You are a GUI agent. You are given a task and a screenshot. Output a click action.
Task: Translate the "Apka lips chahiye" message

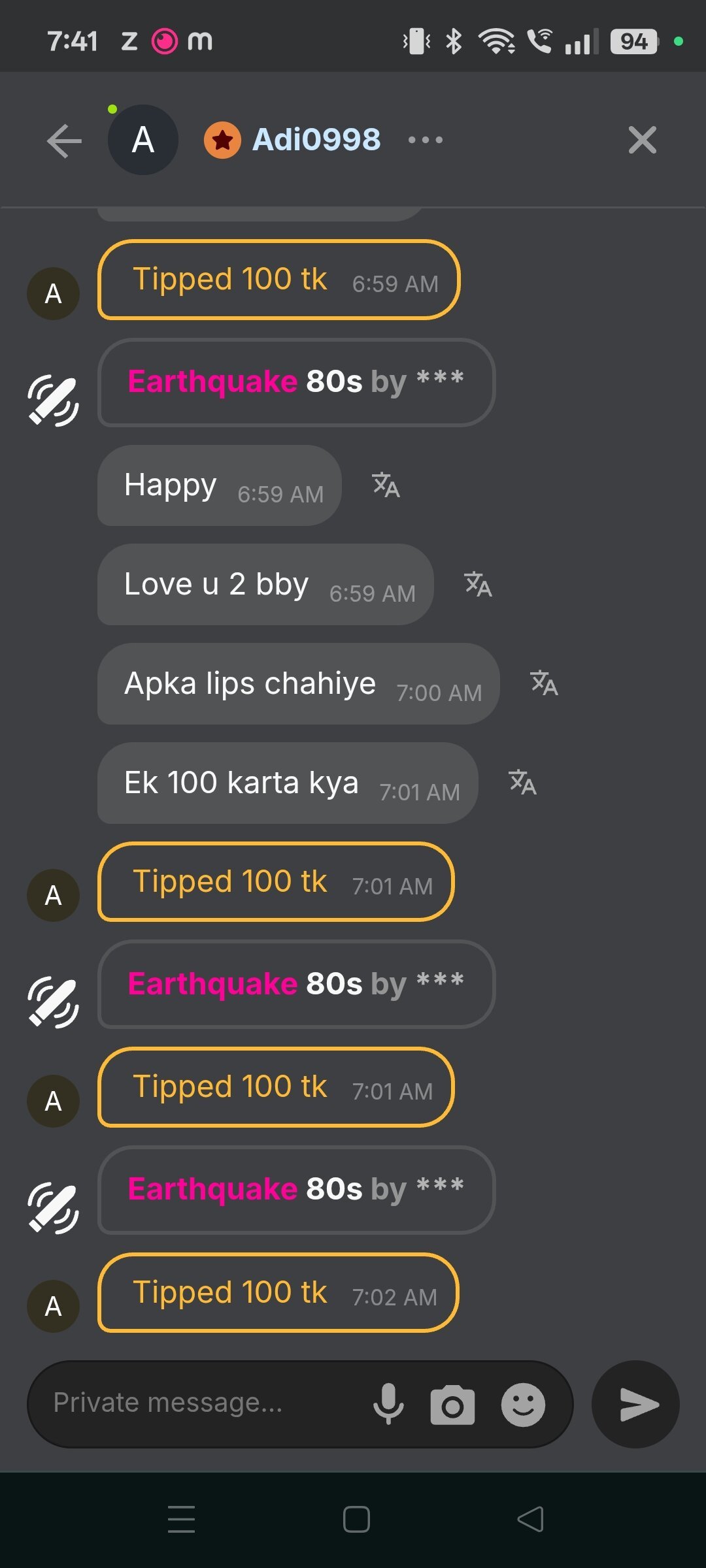544,683
